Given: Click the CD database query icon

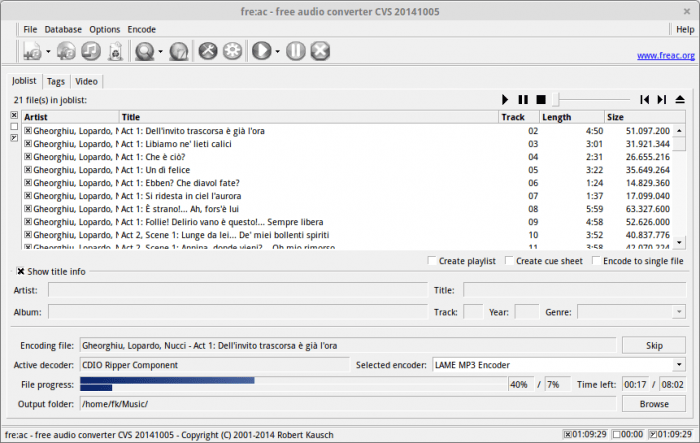Looking at the screenshot, I should coord(143,50).
